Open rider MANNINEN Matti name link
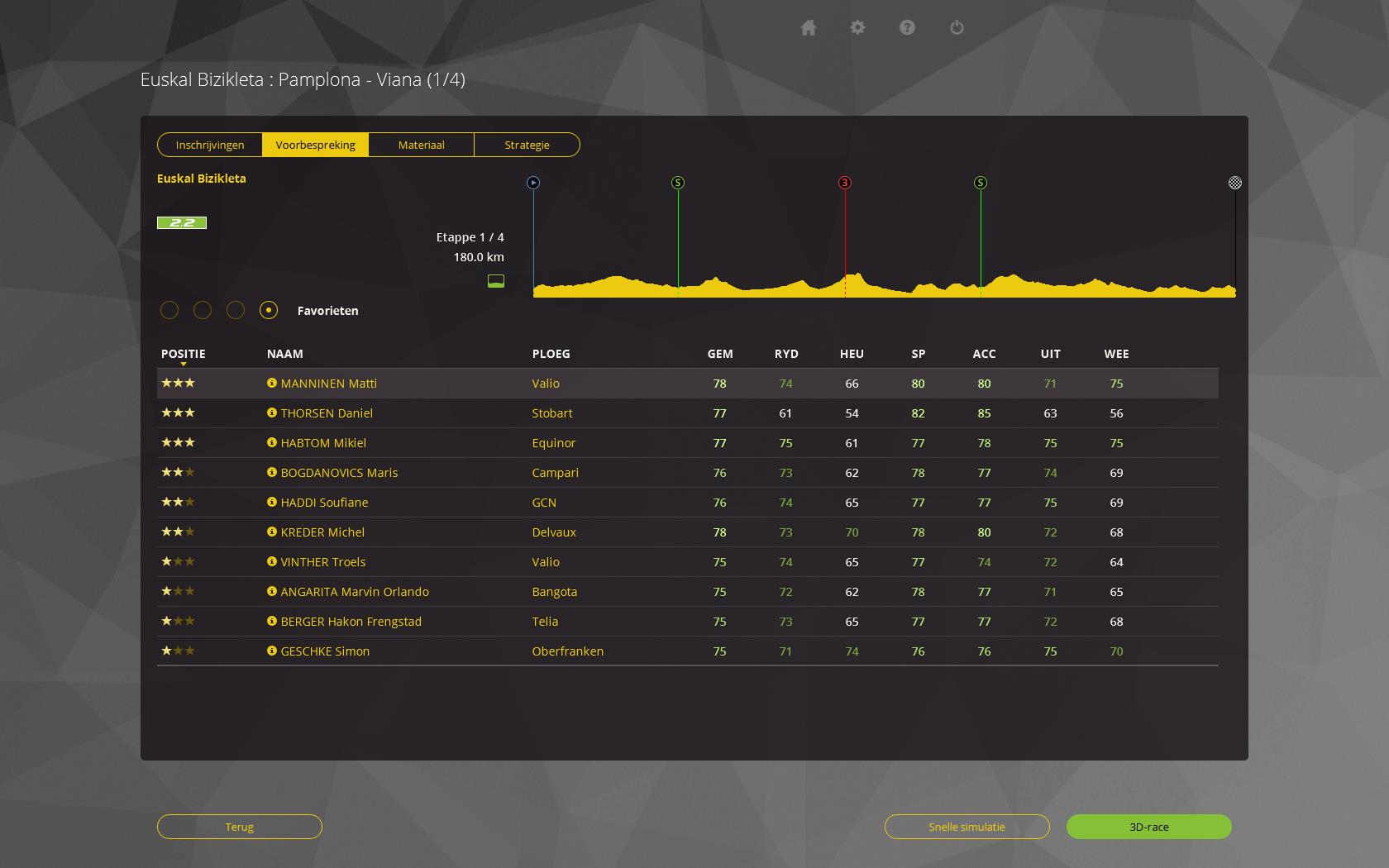The height and width of the screenshot is (868, 1389). point(329,384)
